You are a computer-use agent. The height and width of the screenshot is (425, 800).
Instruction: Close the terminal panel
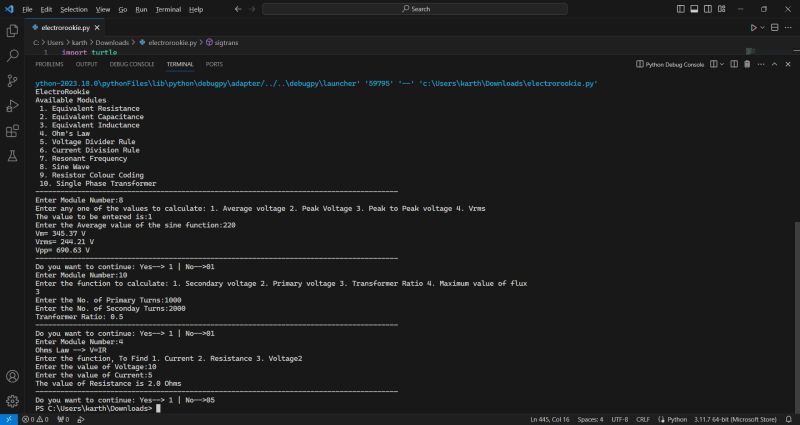pyautogui.click(x=788, y=64)
